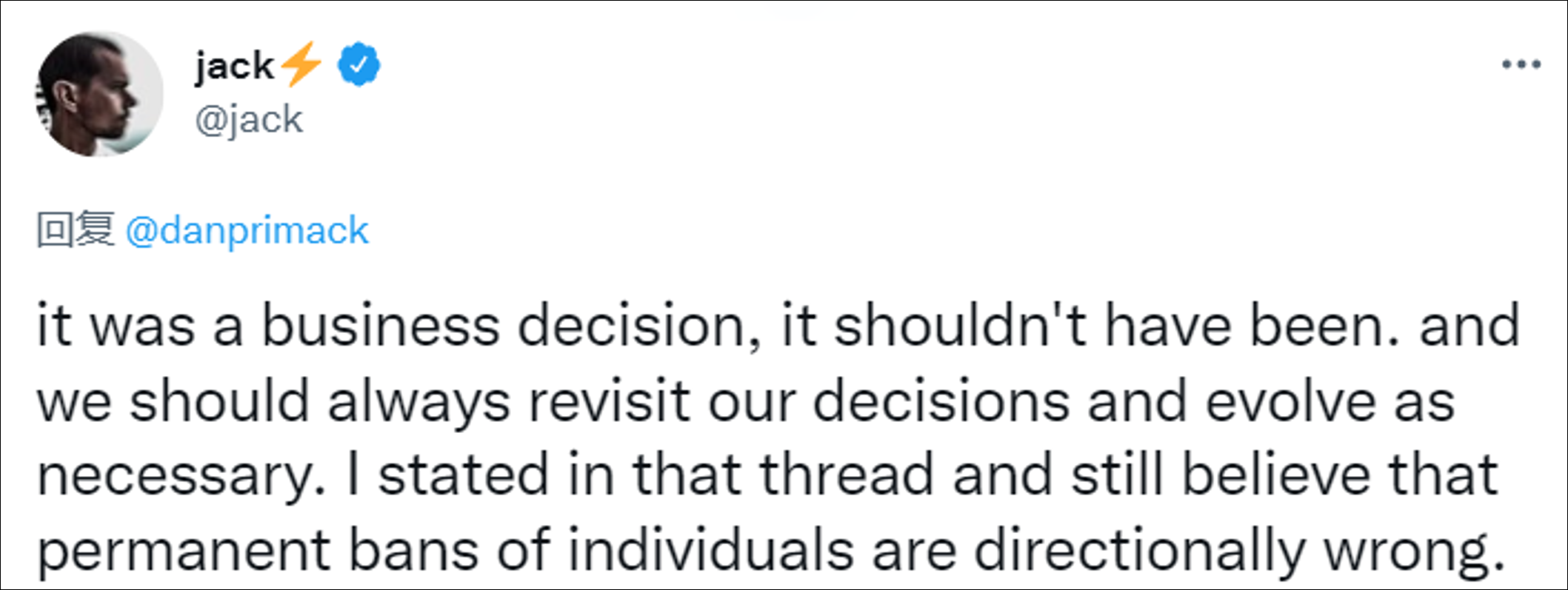Click the word "always" in the tweet

(x=418, y=401)
